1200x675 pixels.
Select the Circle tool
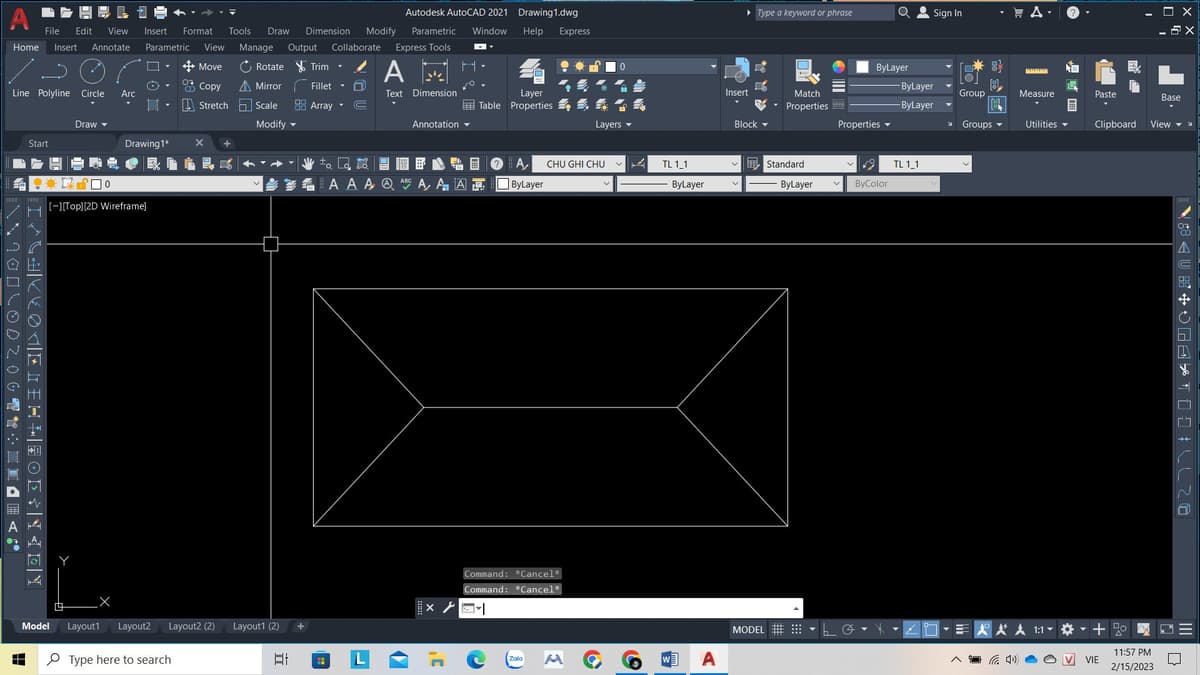92,77
